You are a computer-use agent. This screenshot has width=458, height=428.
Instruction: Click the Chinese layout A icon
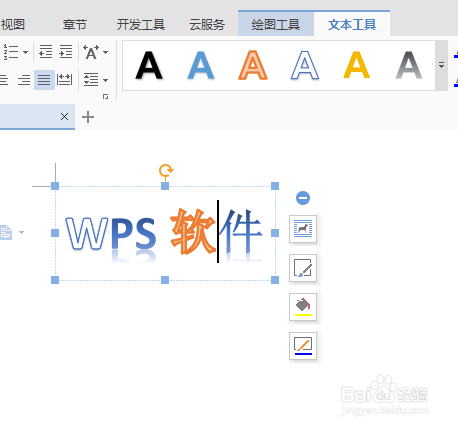click(91, 52)
